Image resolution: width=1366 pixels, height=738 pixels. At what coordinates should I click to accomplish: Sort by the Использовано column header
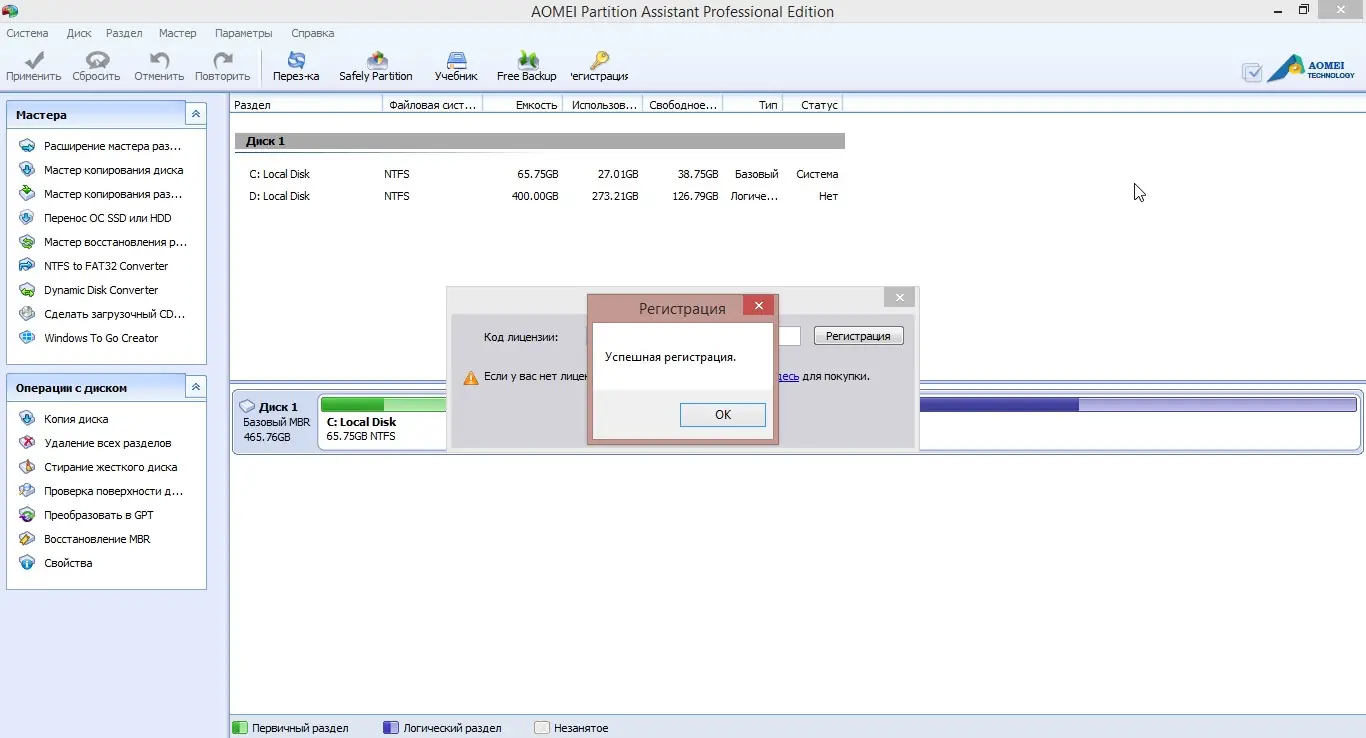point(602,105)
